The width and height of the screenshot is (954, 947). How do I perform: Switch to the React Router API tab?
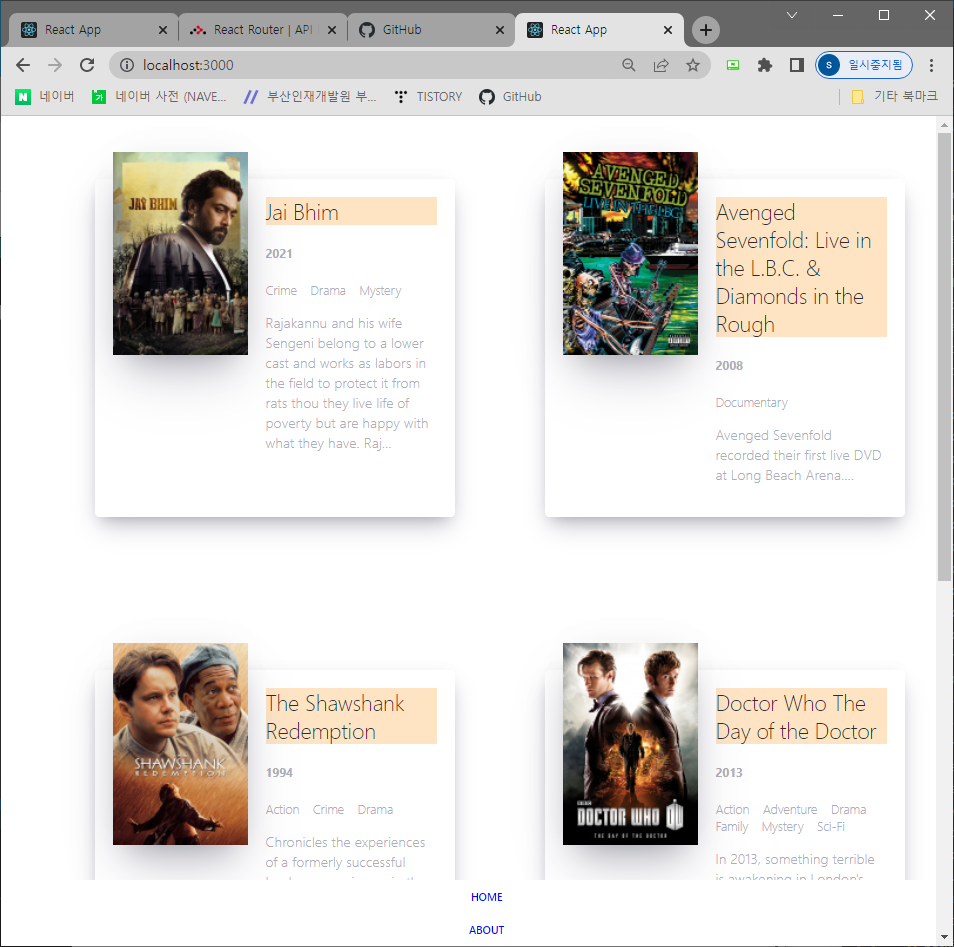pos(263,30)
